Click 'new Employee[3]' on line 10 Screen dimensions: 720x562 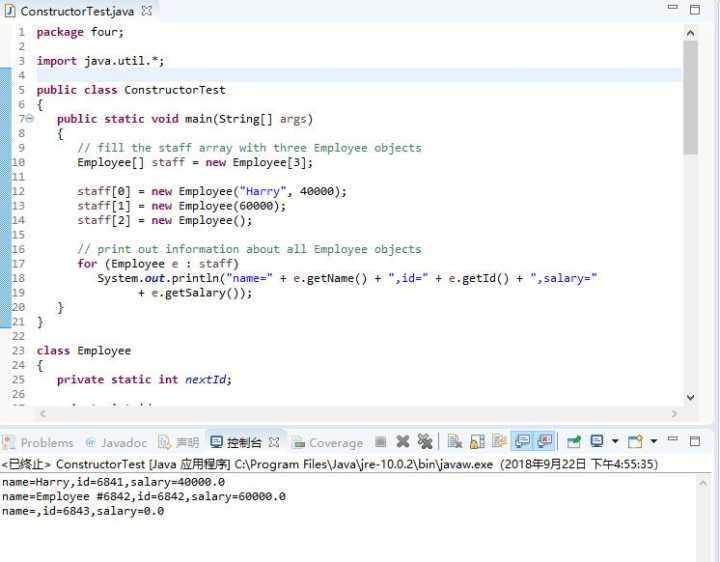point(255,163)
